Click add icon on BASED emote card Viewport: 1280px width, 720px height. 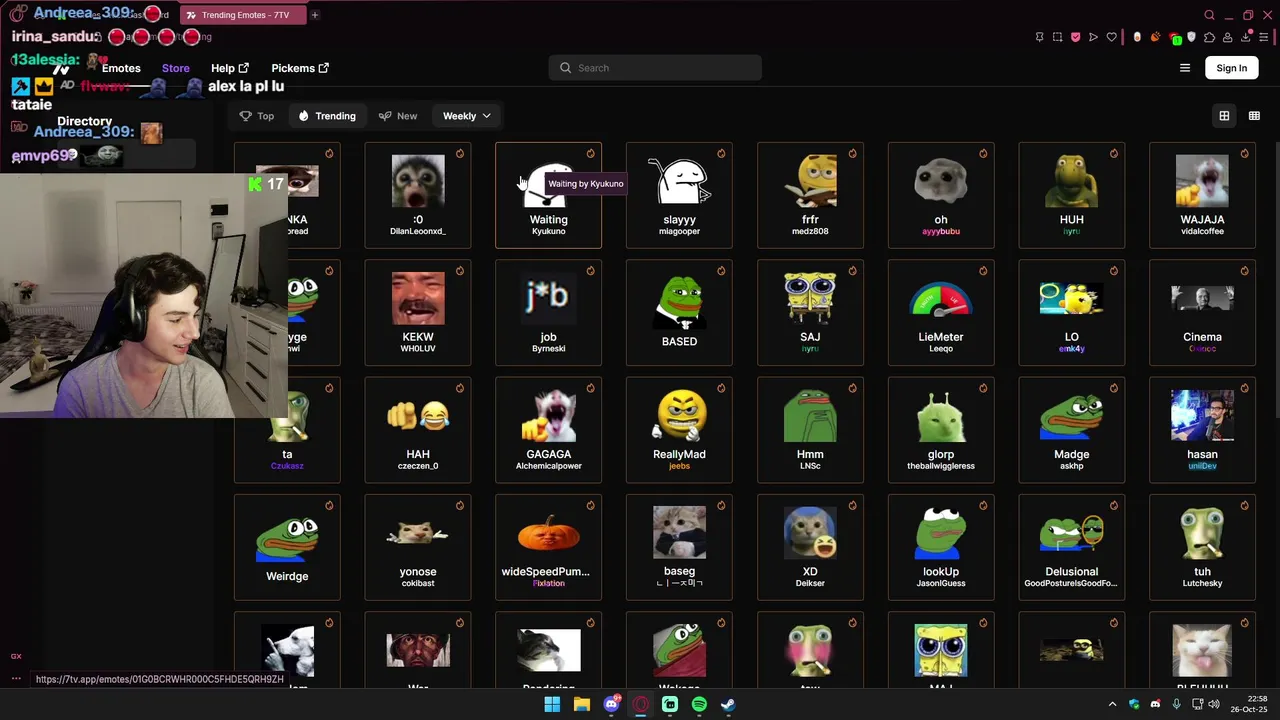[x=721, y=270]
